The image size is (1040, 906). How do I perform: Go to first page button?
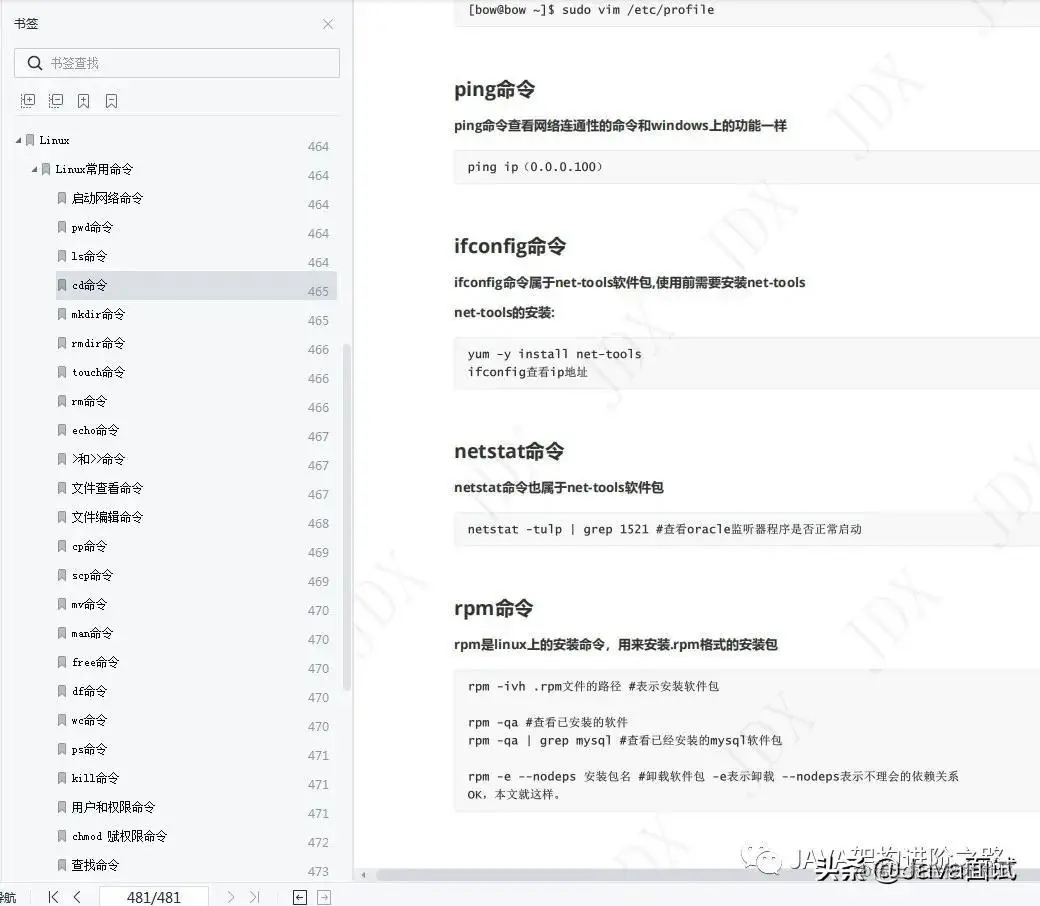click(53, 897)
